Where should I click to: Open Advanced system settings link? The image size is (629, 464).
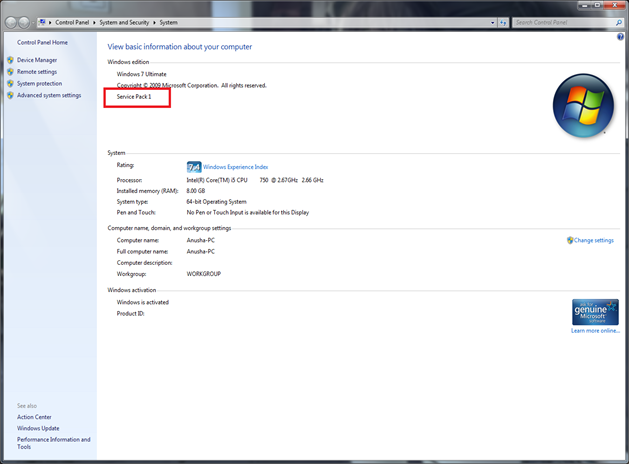49,95
